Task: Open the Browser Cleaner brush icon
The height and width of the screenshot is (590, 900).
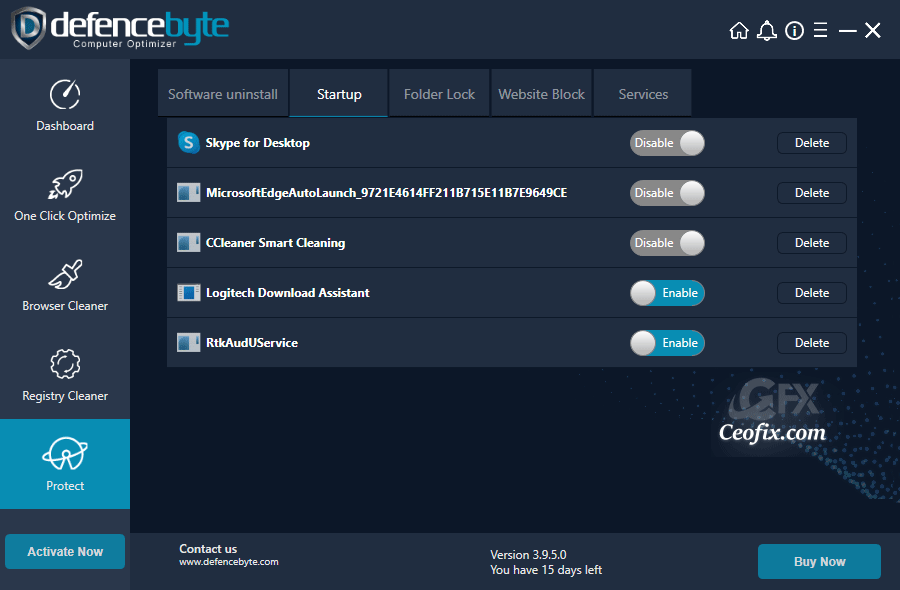Action: tap(65, 274)
